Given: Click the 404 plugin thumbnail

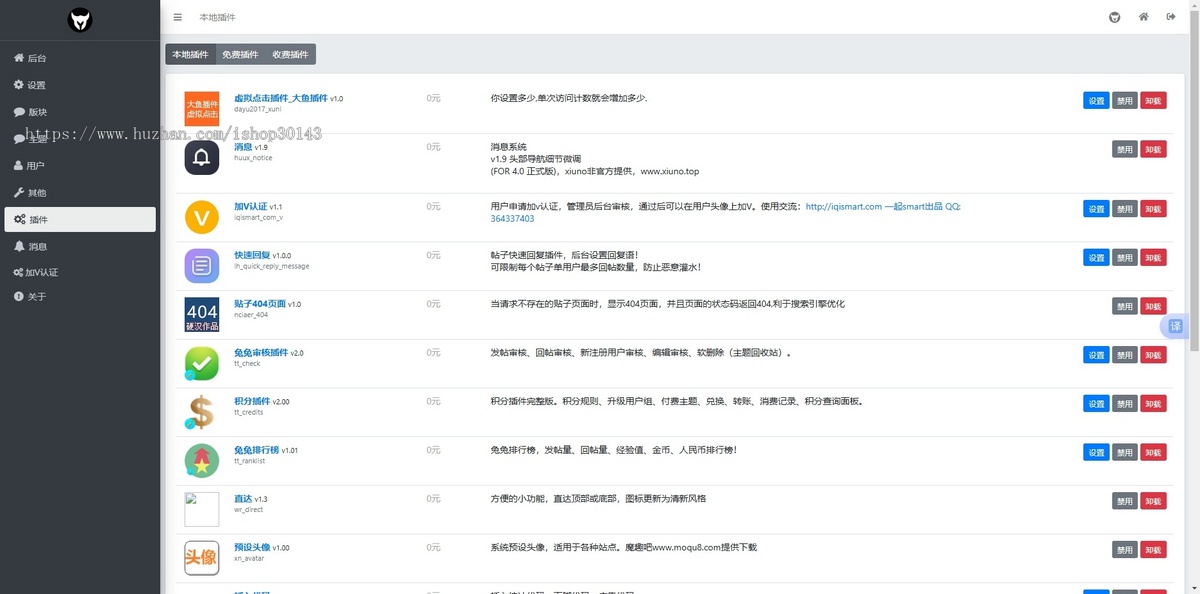Looking at the screenshot, I should [201, 314].
